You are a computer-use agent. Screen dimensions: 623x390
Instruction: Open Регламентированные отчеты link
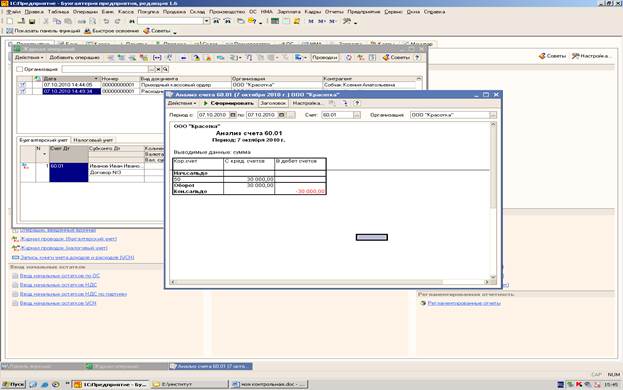tap(464, 303)
